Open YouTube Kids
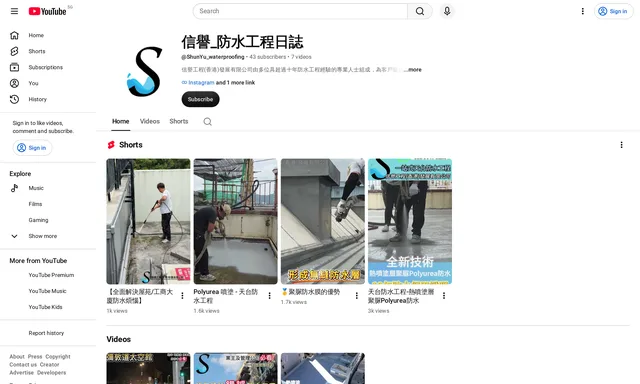640x384 pixels. [45, 307]
